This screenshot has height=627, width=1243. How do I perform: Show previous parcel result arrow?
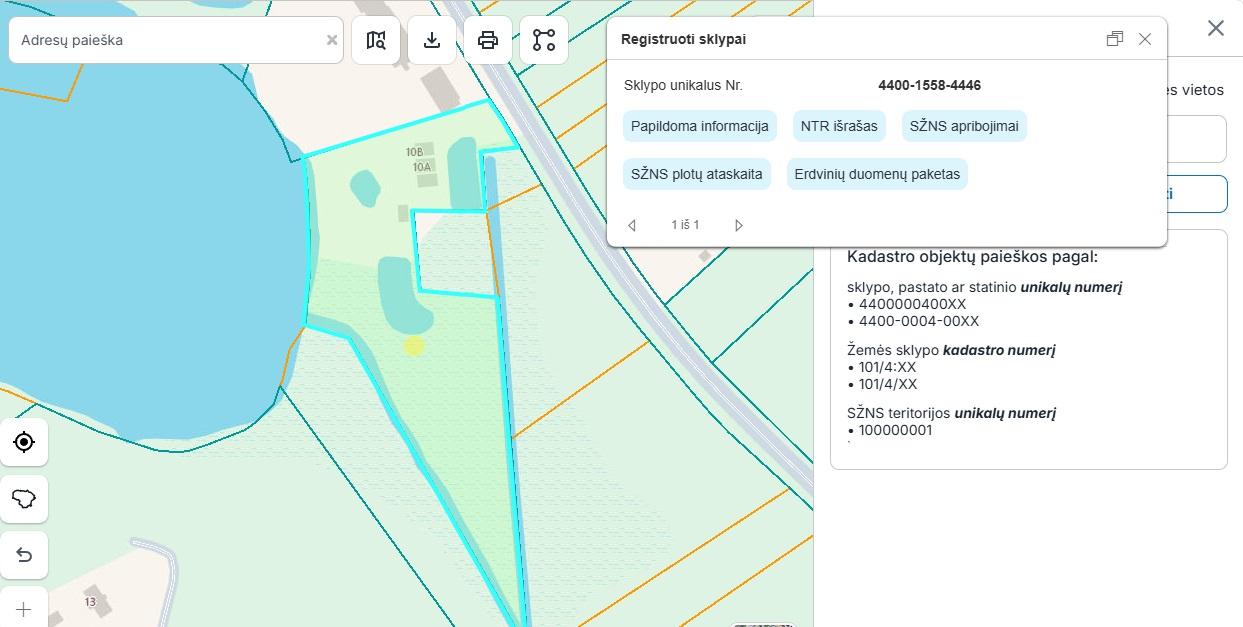pyautogui.click(x=632, y=225)
